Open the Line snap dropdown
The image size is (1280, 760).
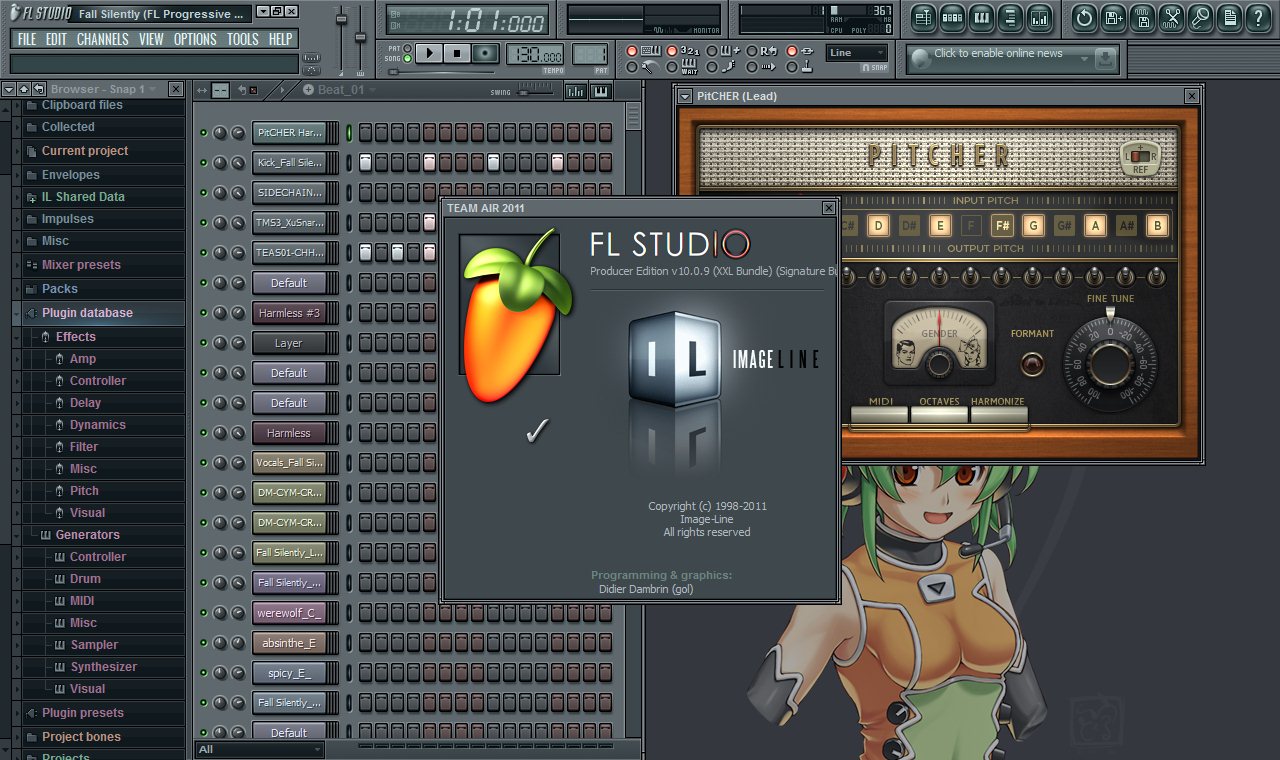click(857, 53)
